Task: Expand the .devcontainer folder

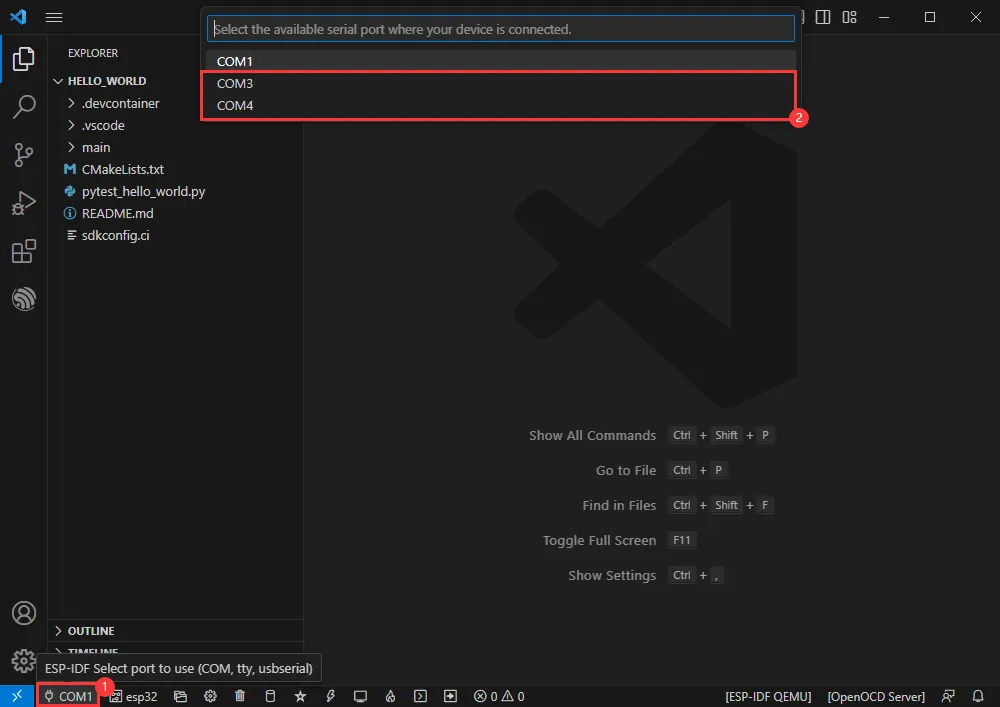Action: point(120,103)
